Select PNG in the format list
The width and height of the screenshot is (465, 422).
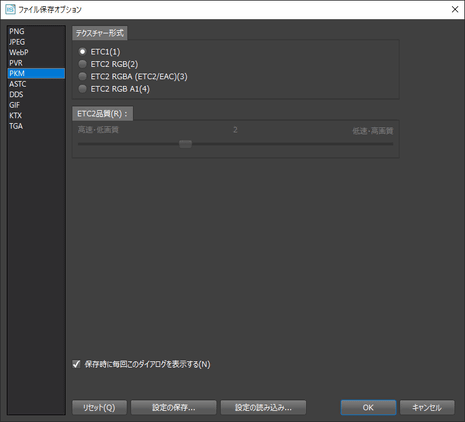[36, 31]
